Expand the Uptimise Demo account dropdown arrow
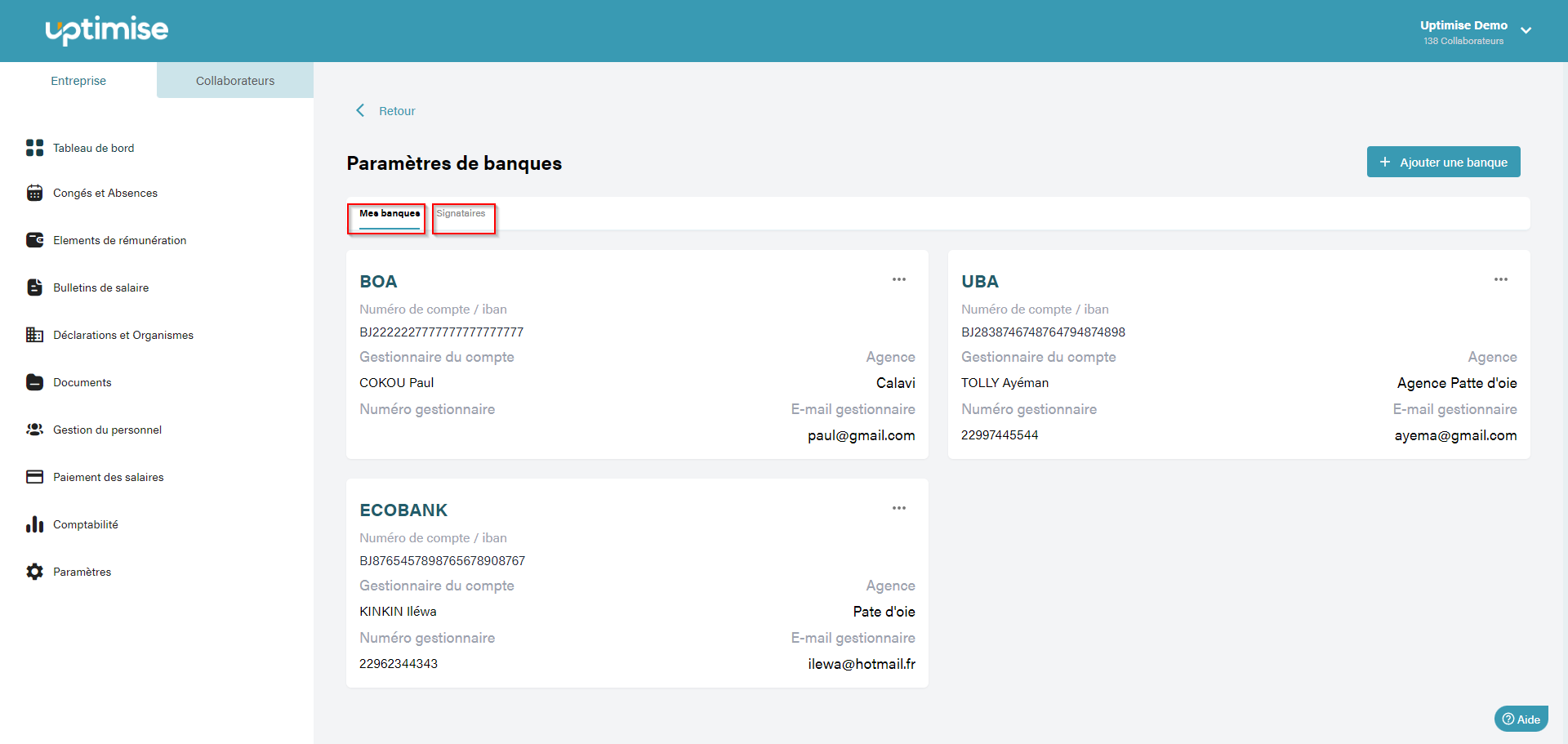This screenshot has width=1568, height=744. click(1526, 31)
